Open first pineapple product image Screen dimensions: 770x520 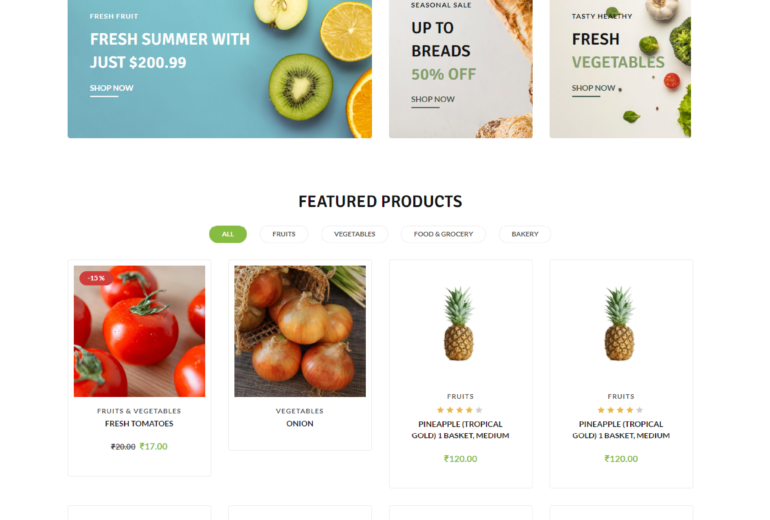459,324
